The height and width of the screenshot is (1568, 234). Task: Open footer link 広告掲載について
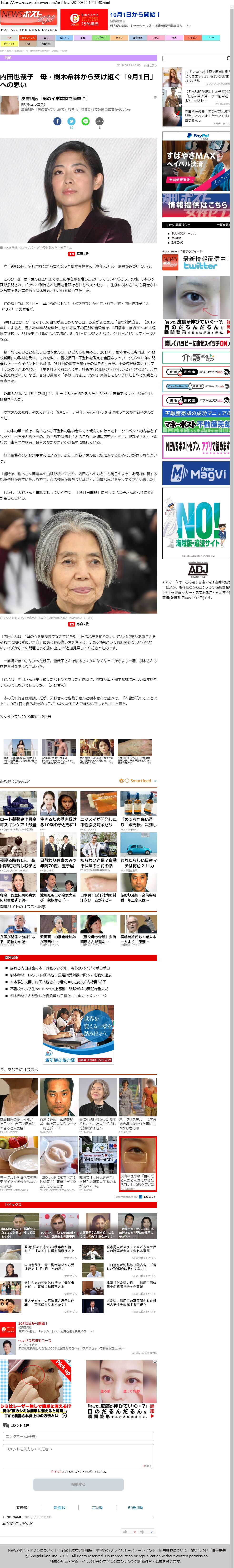coord(173,1550)
